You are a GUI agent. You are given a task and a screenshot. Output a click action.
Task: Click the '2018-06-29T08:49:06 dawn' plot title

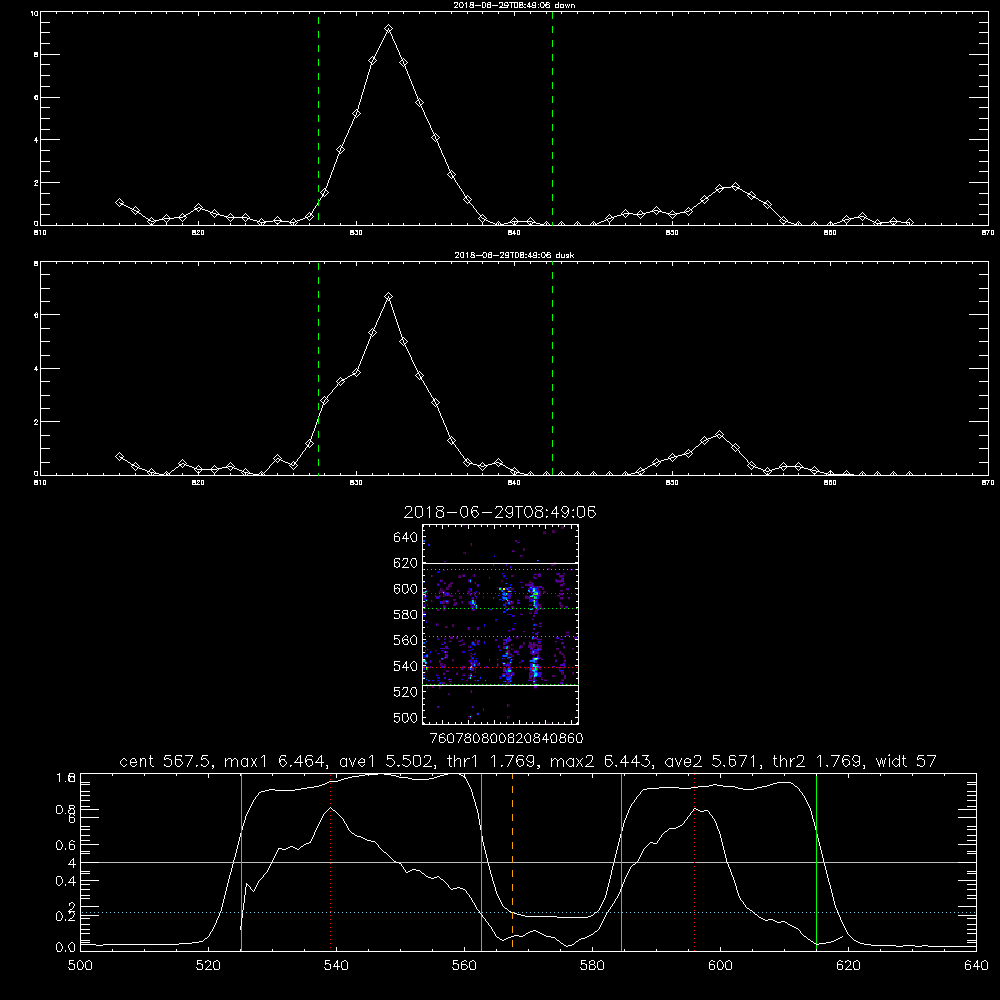[514, 5]
